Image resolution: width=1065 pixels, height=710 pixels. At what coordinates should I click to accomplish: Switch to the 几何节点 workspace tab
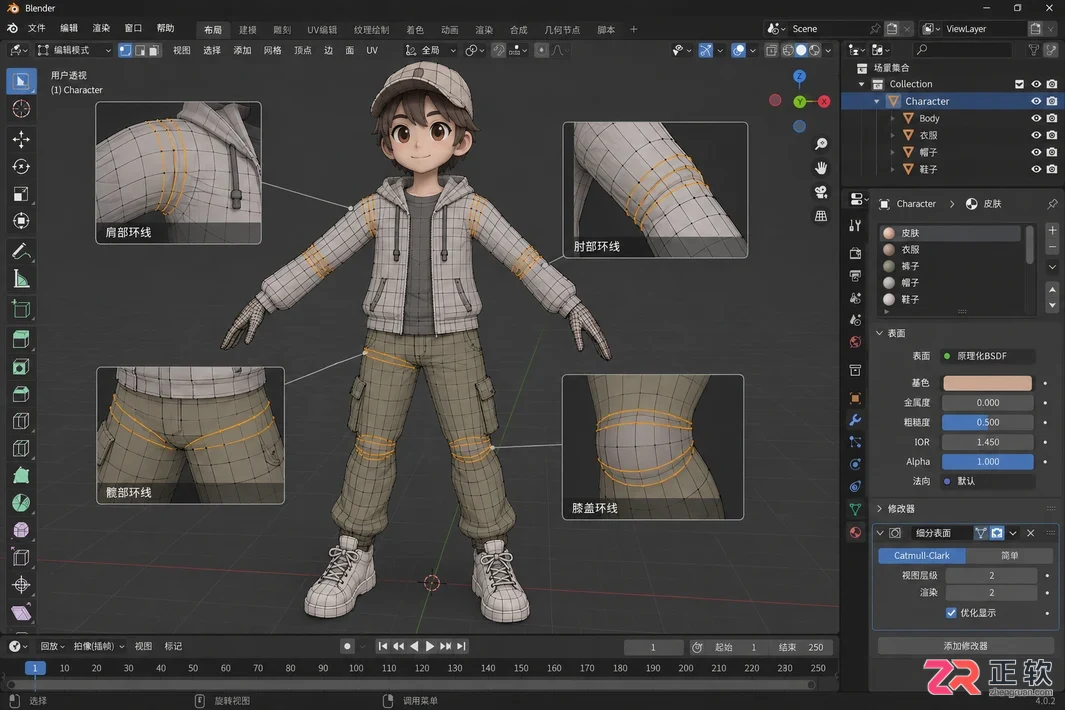tap(562, 30)
